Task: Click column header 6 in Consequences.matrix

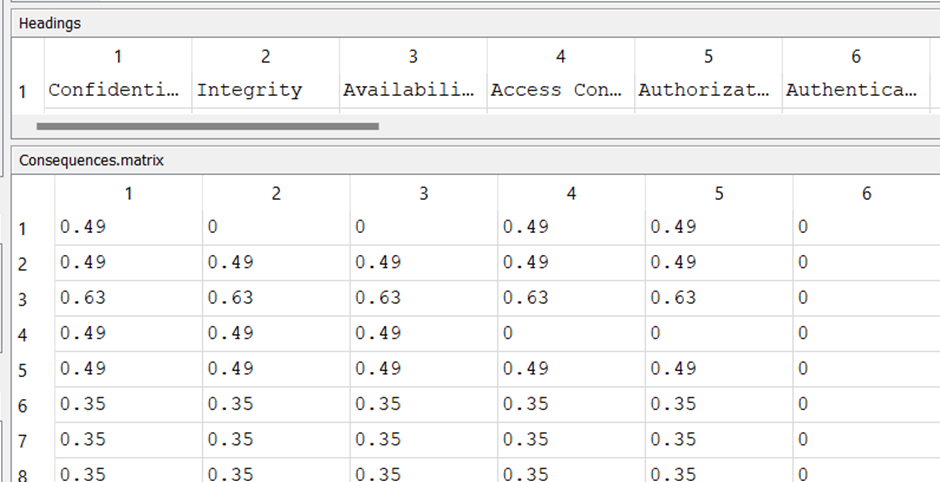Action: pyautogui.click(x=866, y=193)
